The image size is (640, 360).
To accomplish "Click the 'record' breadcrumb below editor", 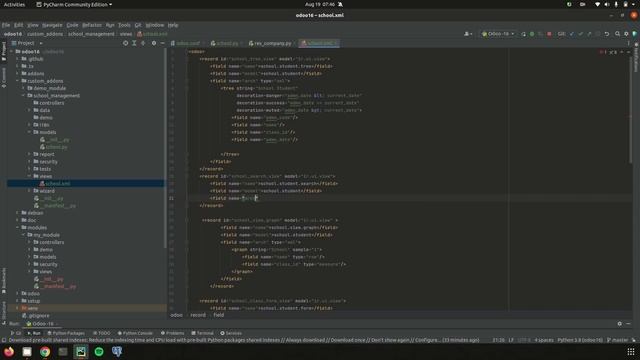I will [x=198, y=315].
